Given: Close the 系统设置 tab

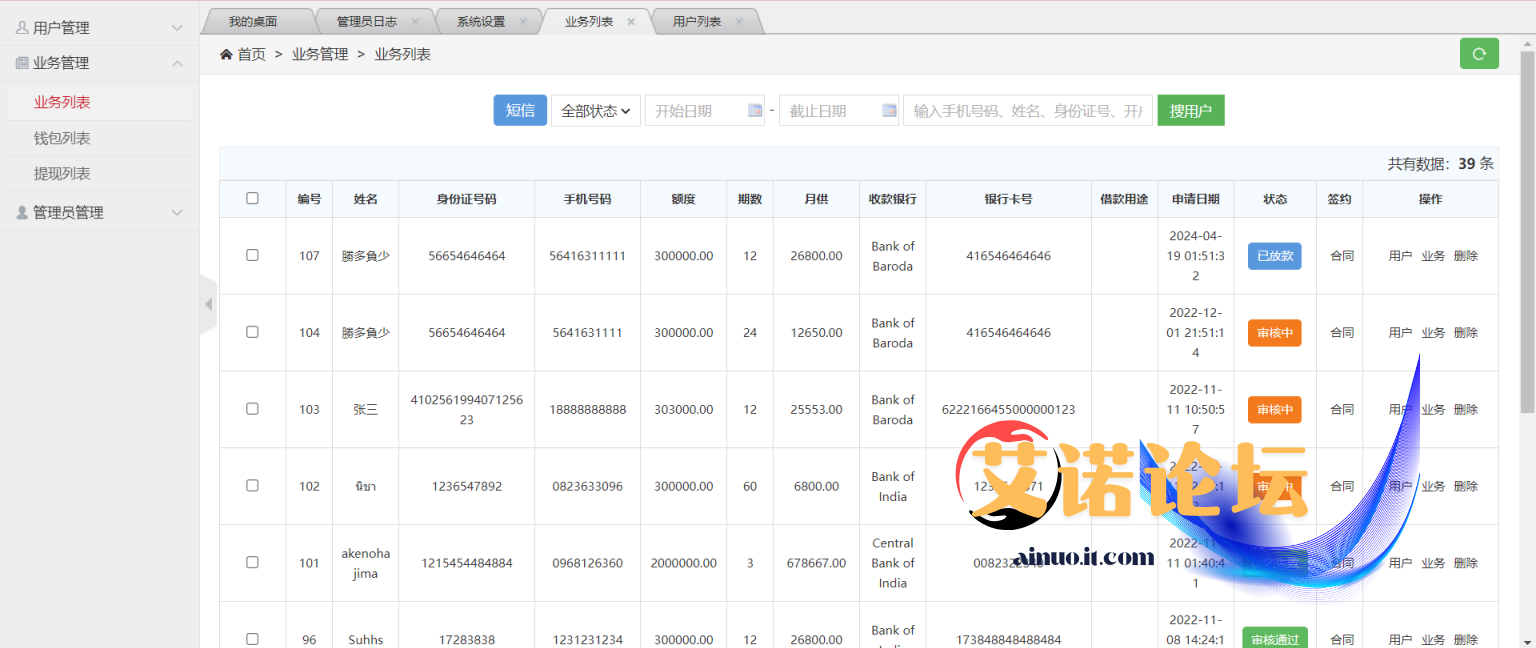Looking at the screenshot, I should pyautogui.click(x=523, y=21).
